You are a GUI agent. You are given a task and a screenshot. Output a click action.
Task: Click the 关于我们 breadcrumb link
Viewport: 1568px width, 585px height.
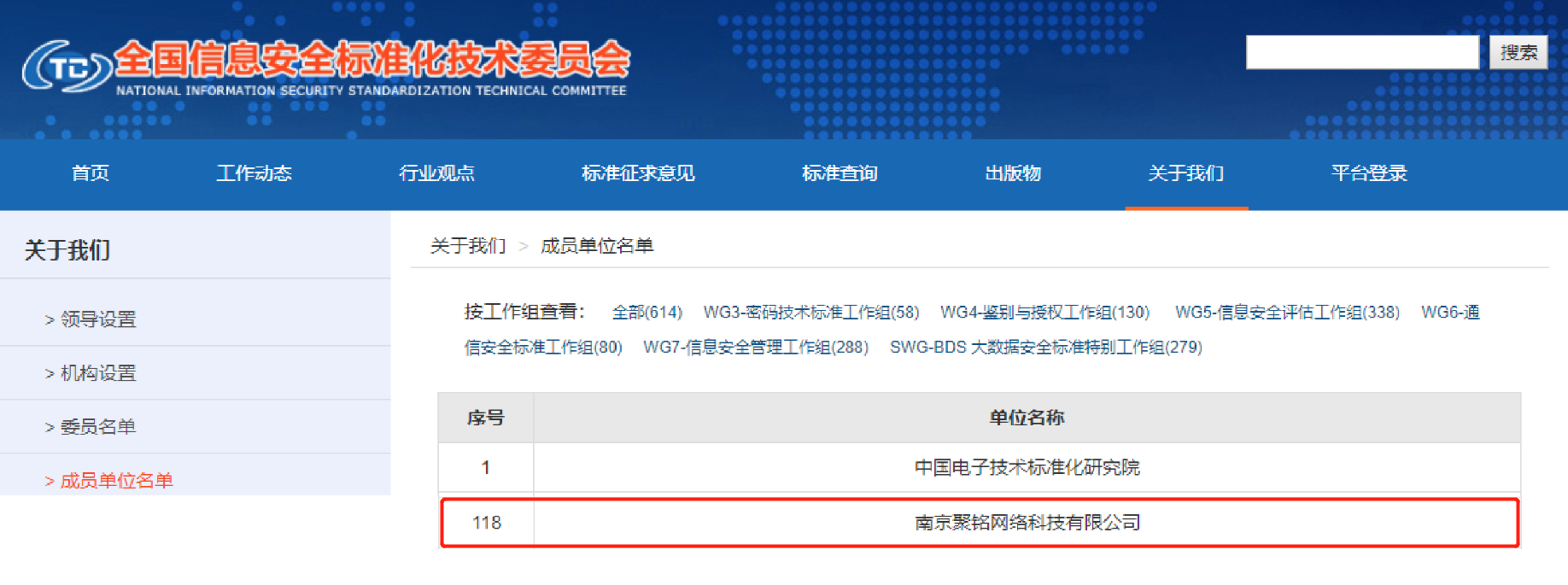[x=468, y=246]
